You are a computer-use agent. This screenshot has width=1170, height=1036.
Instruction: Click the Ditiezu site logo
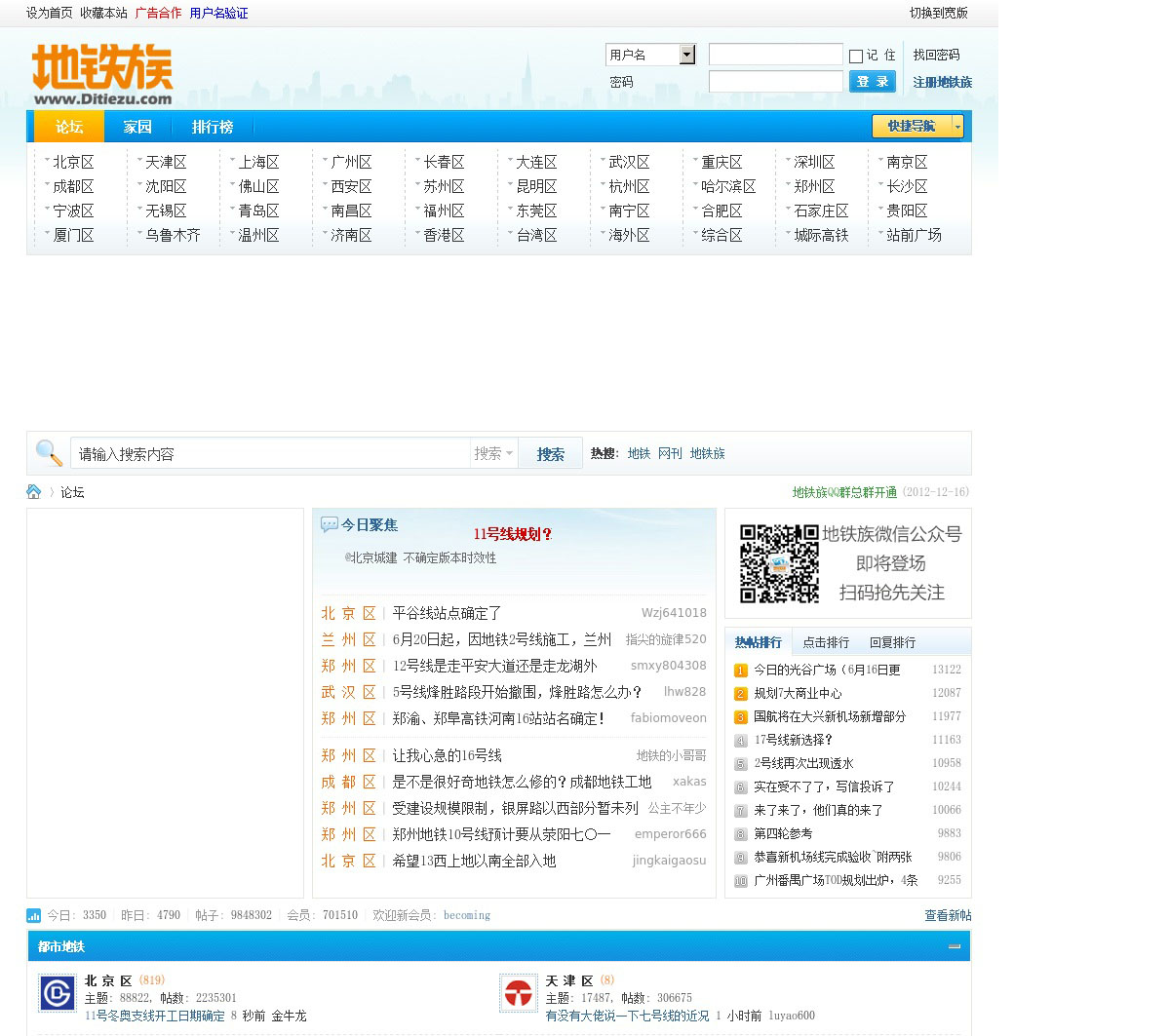click(x=102, y=74)
